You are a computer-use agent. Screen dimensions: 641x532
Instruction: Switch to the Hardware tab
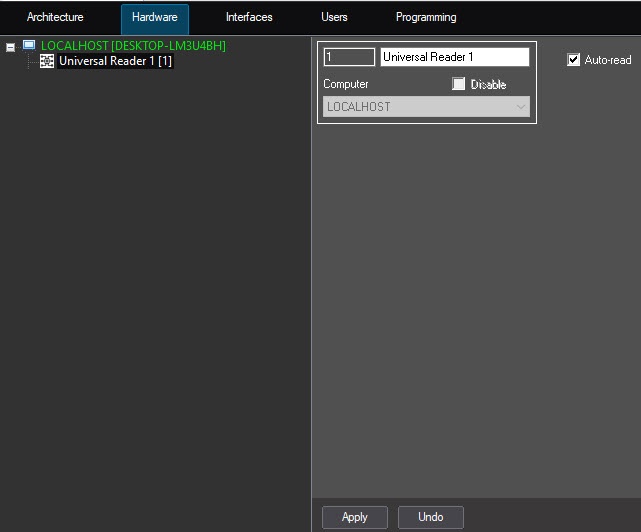tap(155, 19)
